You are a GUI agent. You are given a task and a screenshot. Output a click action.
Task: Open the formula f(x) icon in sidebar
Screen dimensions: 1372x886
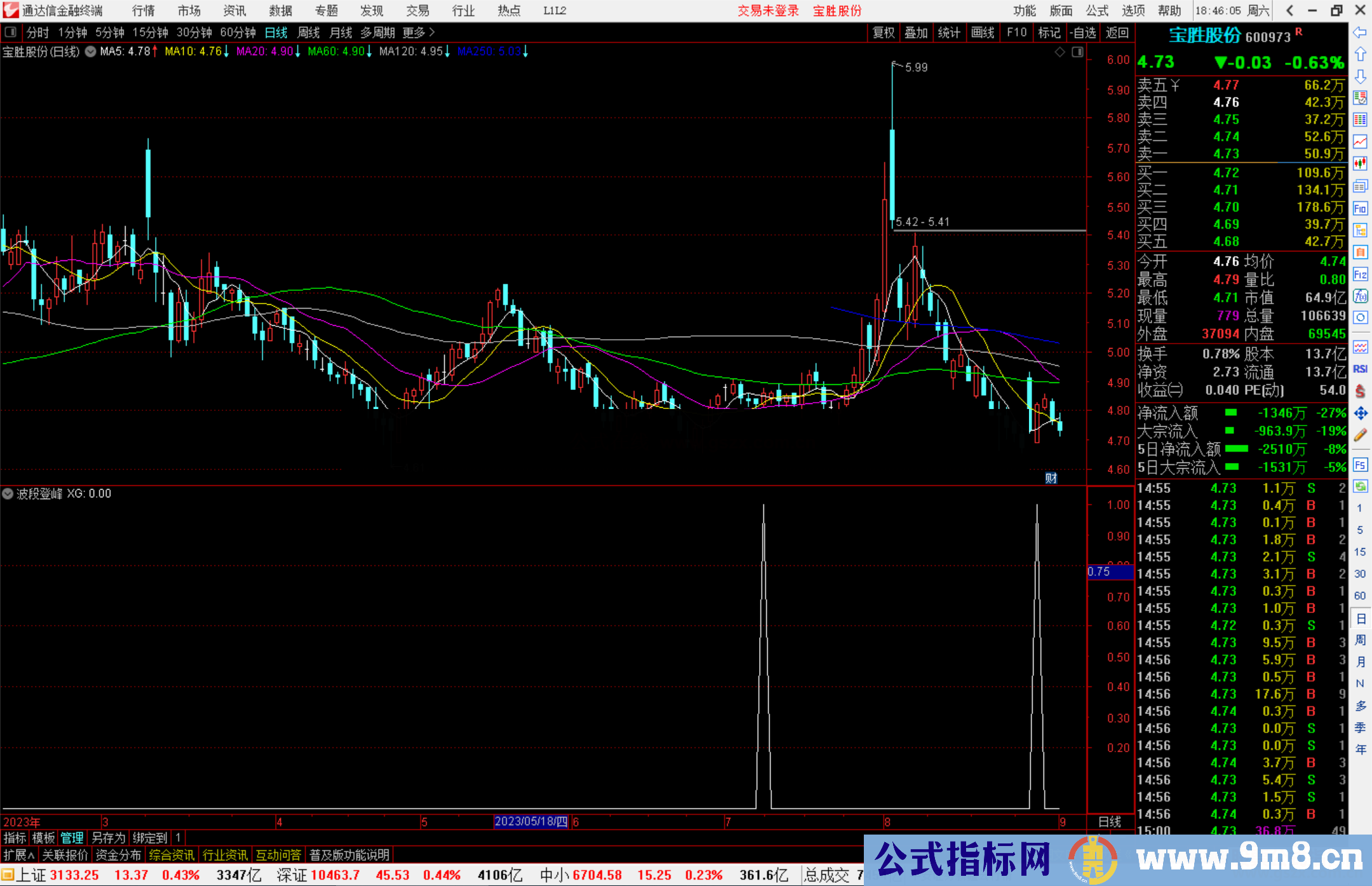coord(1360,297)
